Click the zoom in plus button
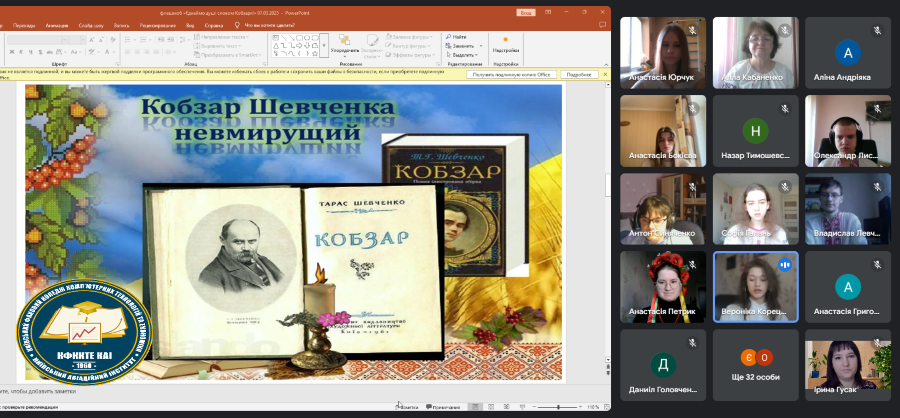The width and height of the screenshot is (900, 418). 581,407
